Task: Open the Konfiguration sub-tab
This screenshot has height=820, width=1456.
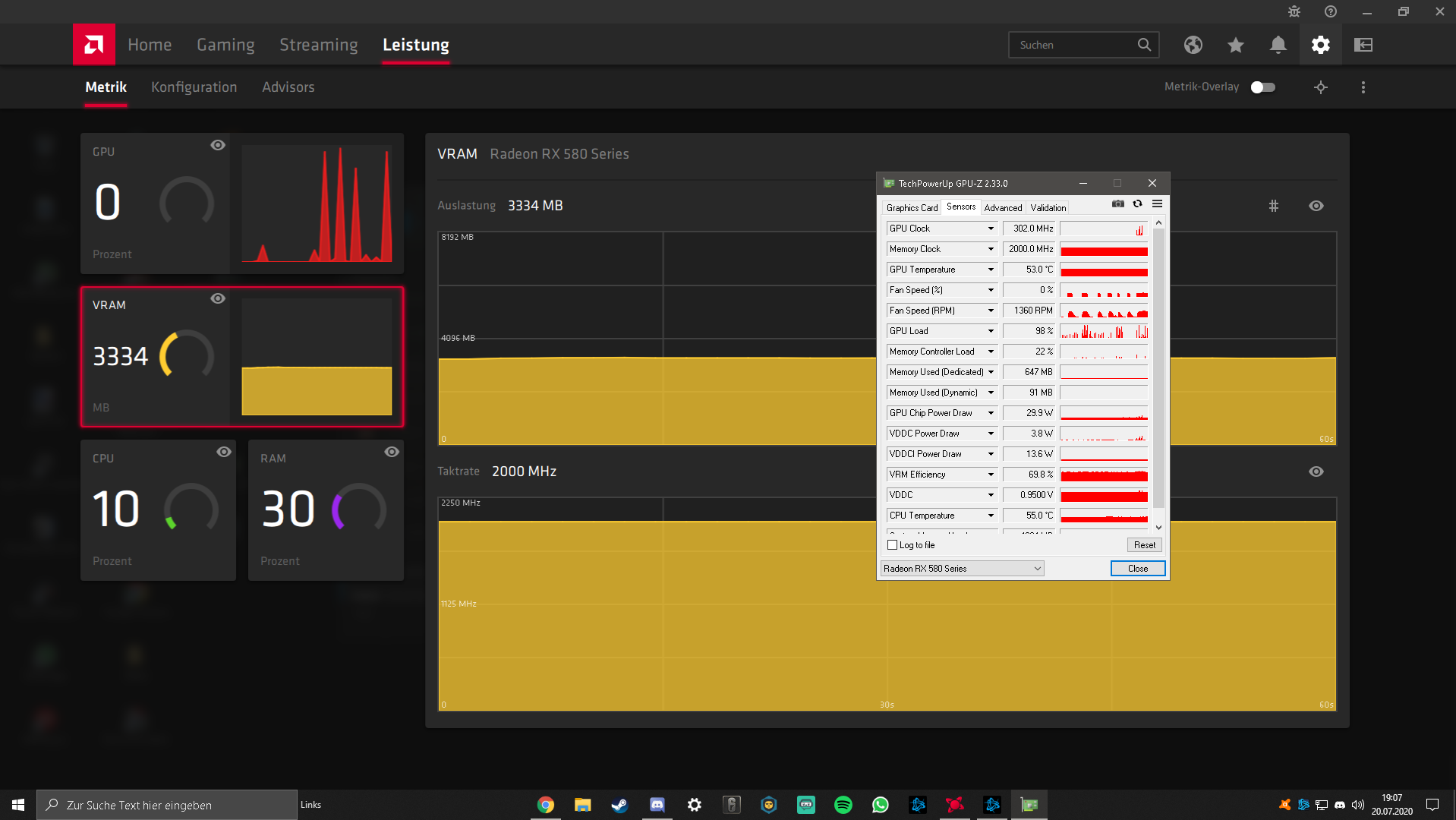Action: click(x=194, y=87)
